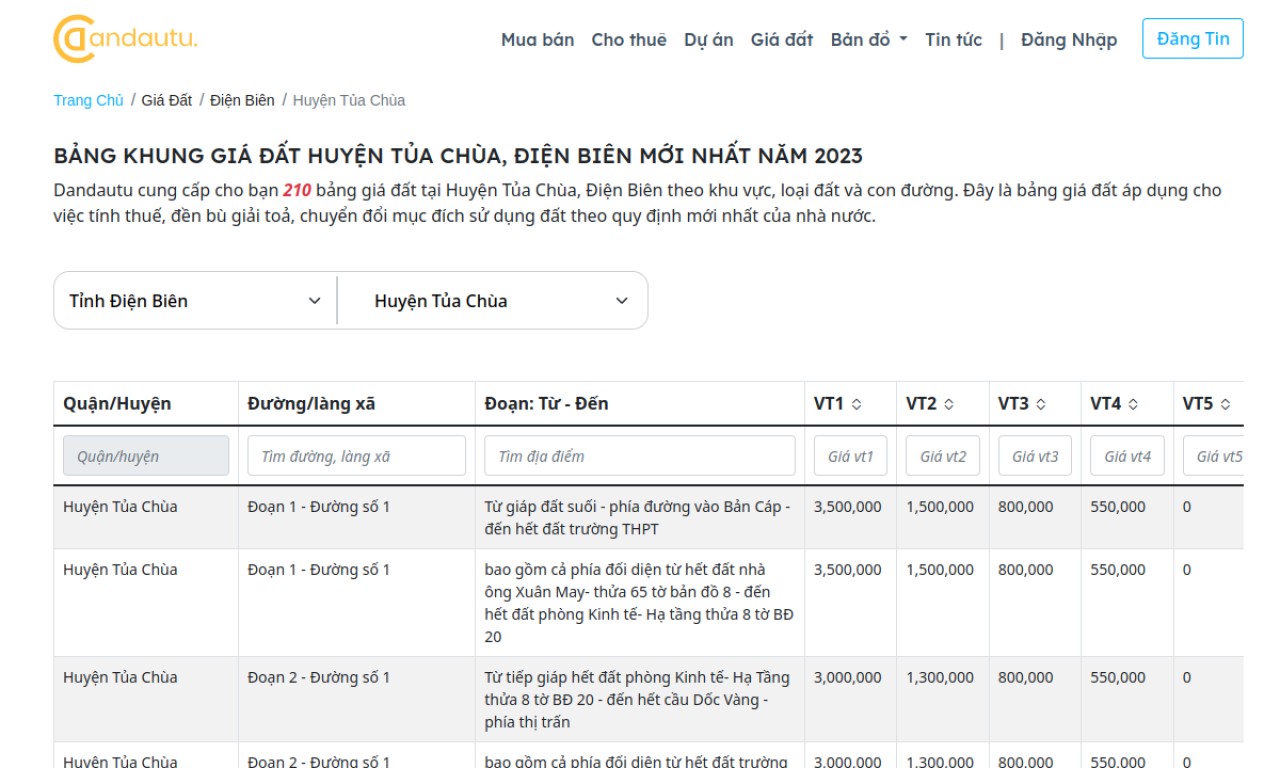Screen dimensions: 1280x768
Task: Select Giá đất in navigation
Action: (x=781, y=40)
